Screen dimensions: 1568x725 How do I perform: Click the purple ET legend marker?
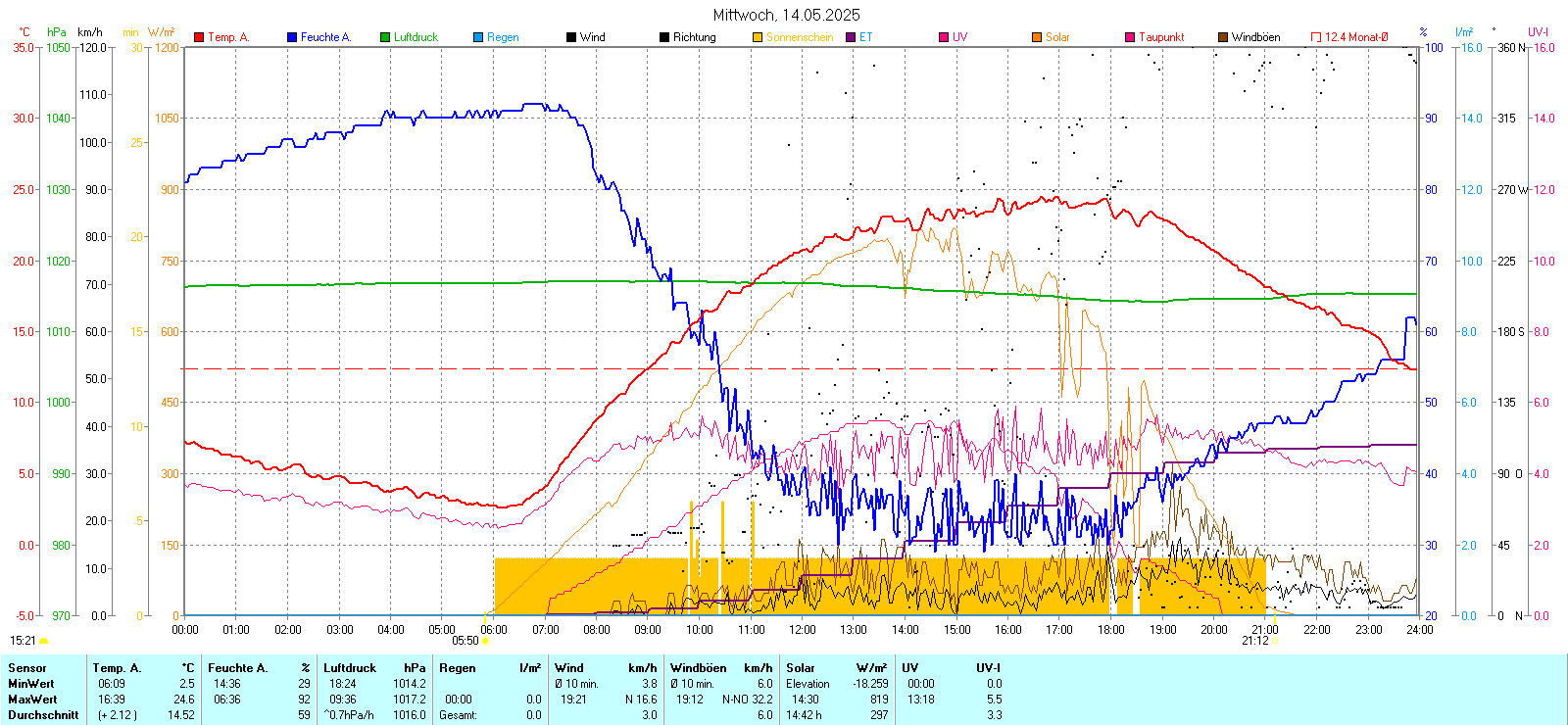[851, 37]
